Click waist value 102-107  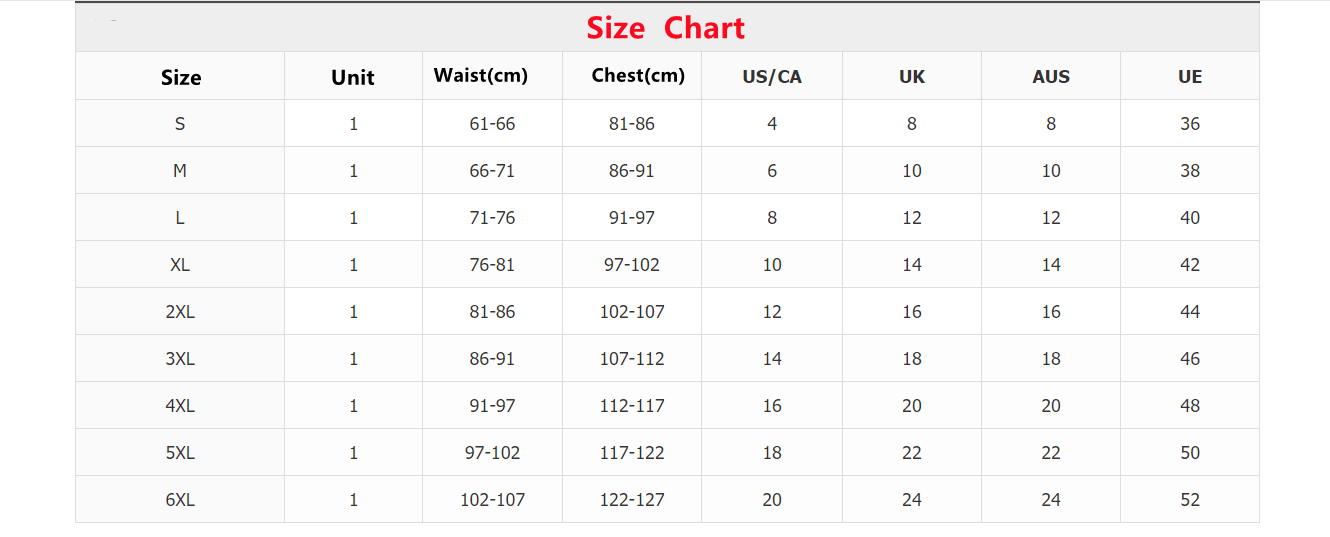(x=492, y=500)
